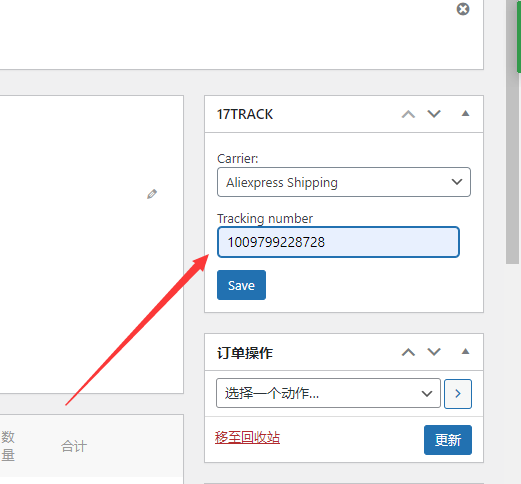Image resolution: width=521 pixels, height=484 pixels.
Task: Click the Save button in 17TRACK
Action: (241, 285)
